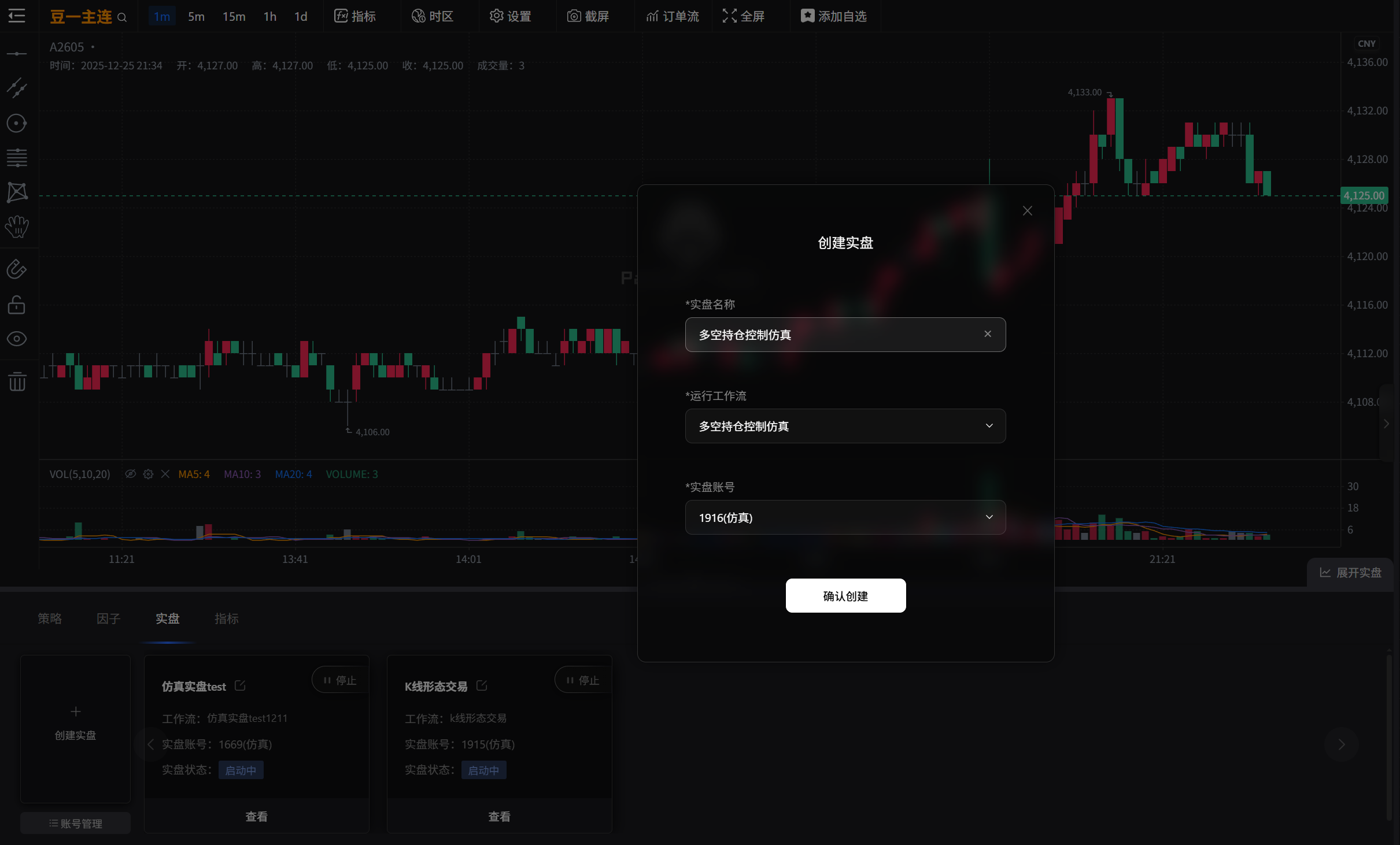Clear the 实盘名称 field text
The image size is (1400, 845).
point(988,334)
